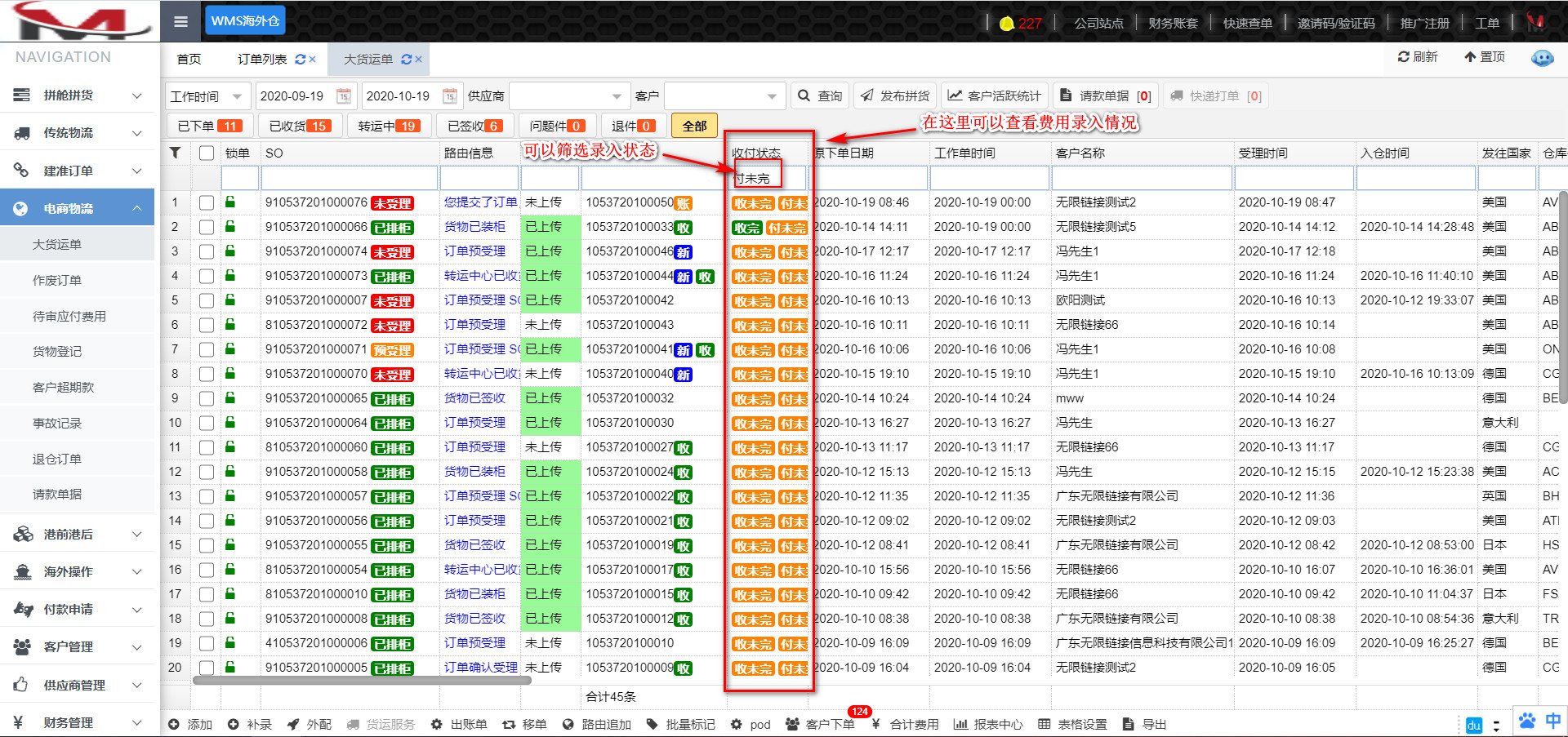This screenshot has width=1568, height=737.
Task: Click the 收付状态 filter field showing 付未完
Action: pyautogui.click(x=768, y=178)
